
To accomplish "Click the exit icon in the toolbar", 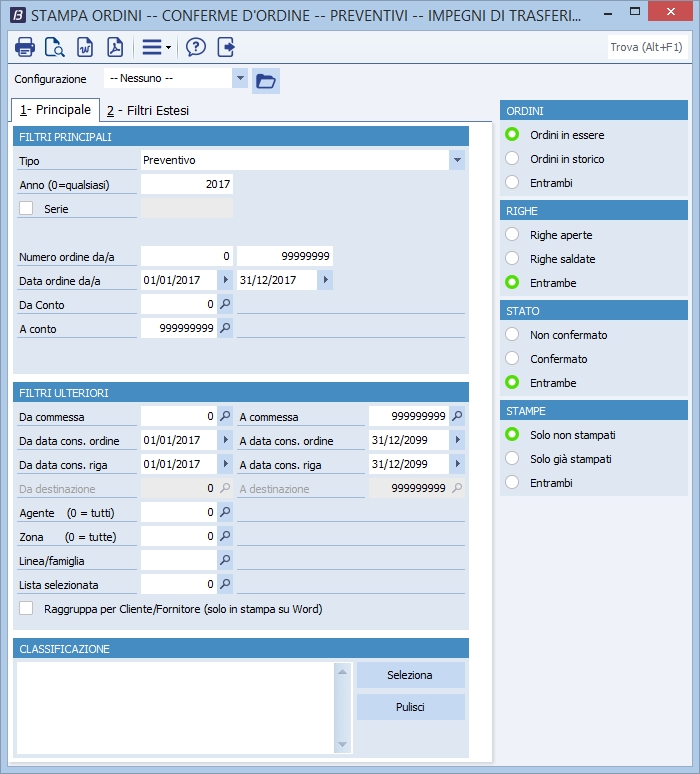I will click(226, 47).
